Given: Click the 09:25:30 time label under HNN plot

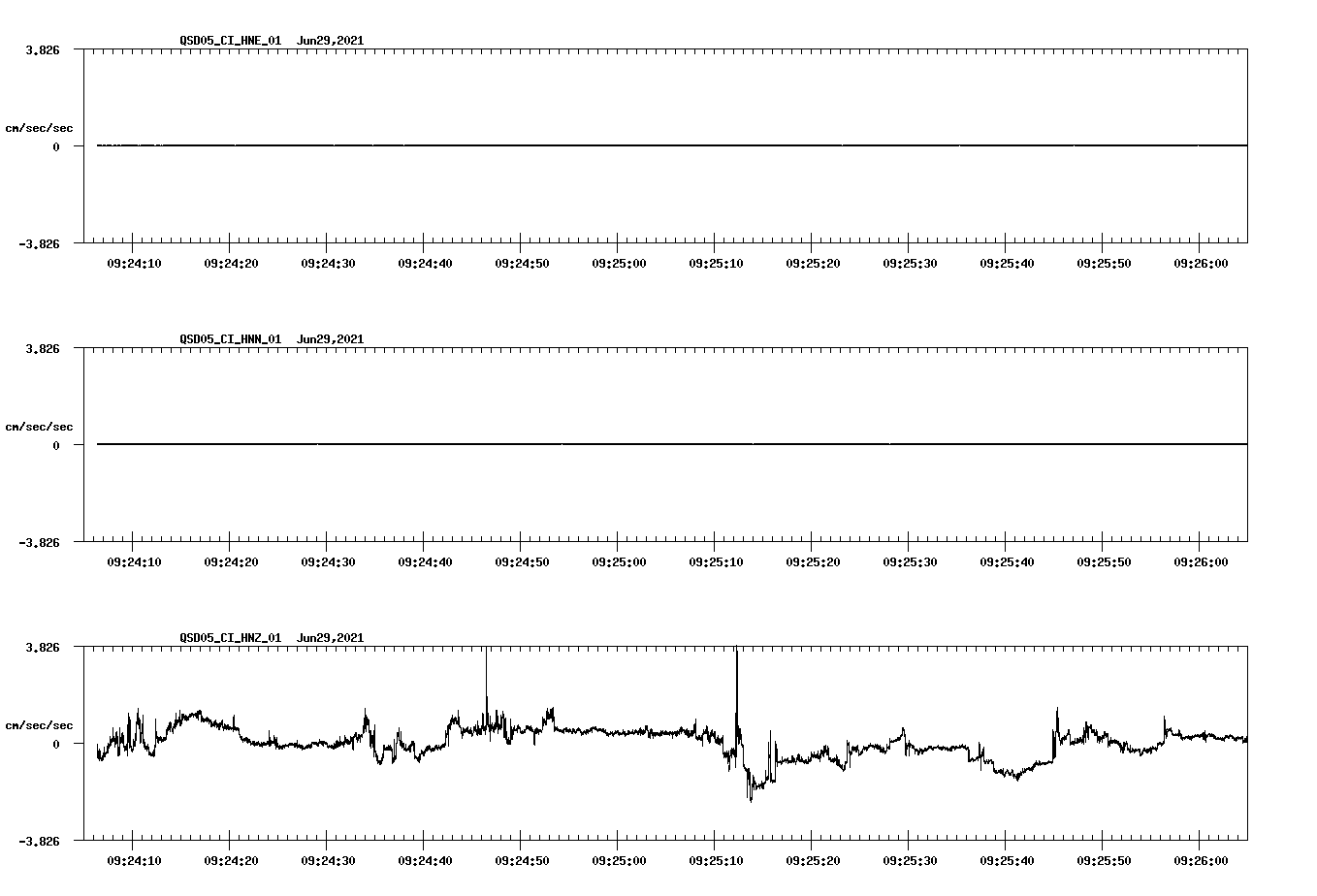Looking at the screenshot, I should tap(910, 562).
